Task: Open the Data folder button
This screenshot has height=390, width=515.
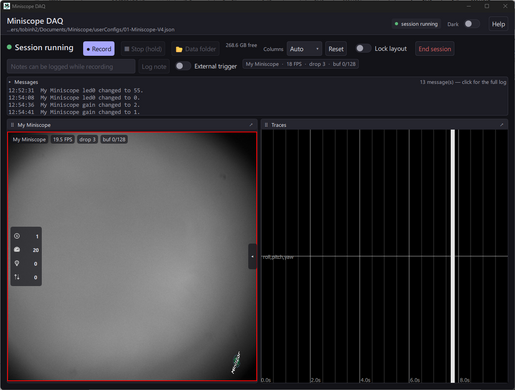Action: (195, 49)
